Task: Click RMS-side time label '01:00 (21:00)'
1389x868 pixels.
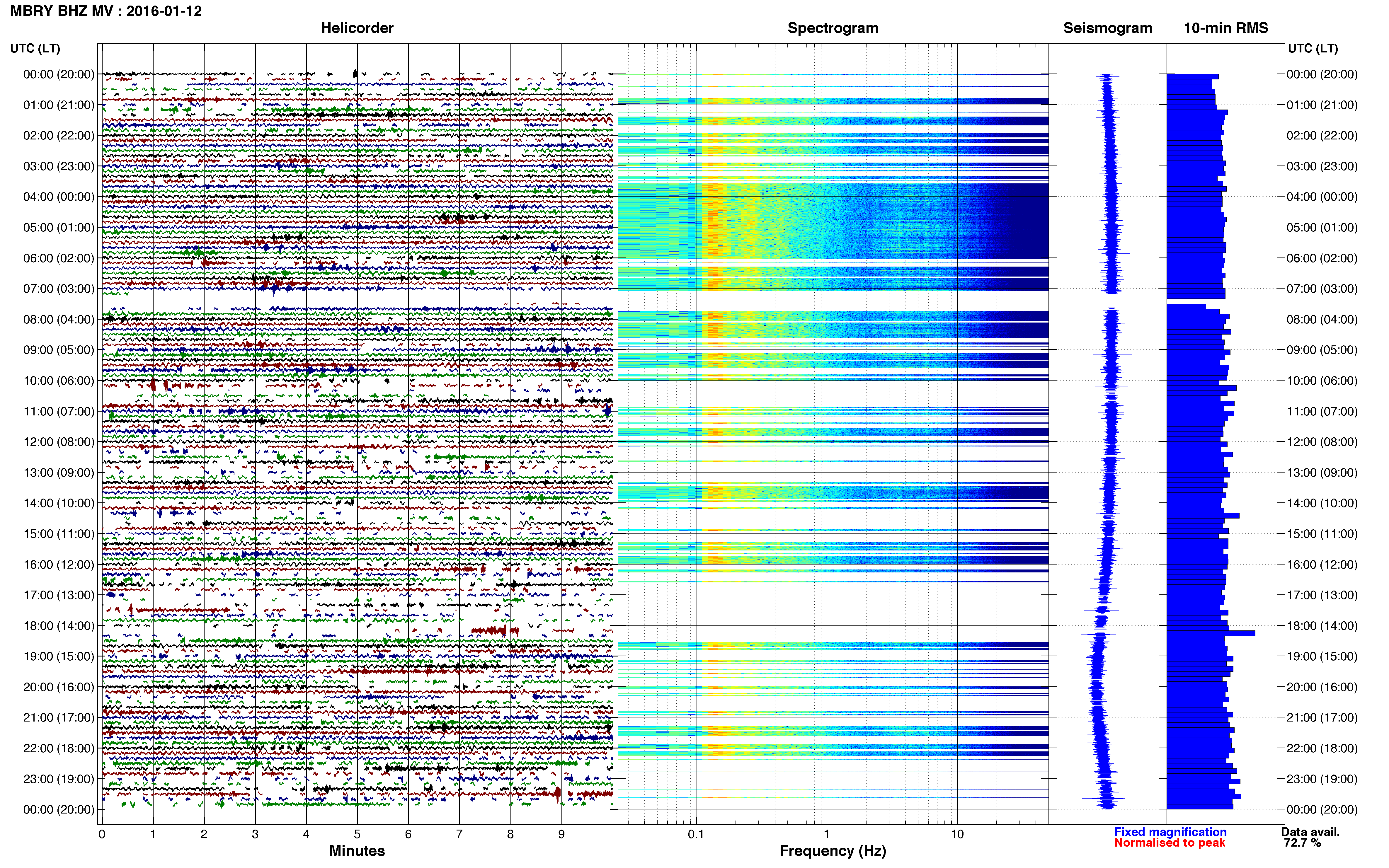Action: coord(1322,105)
